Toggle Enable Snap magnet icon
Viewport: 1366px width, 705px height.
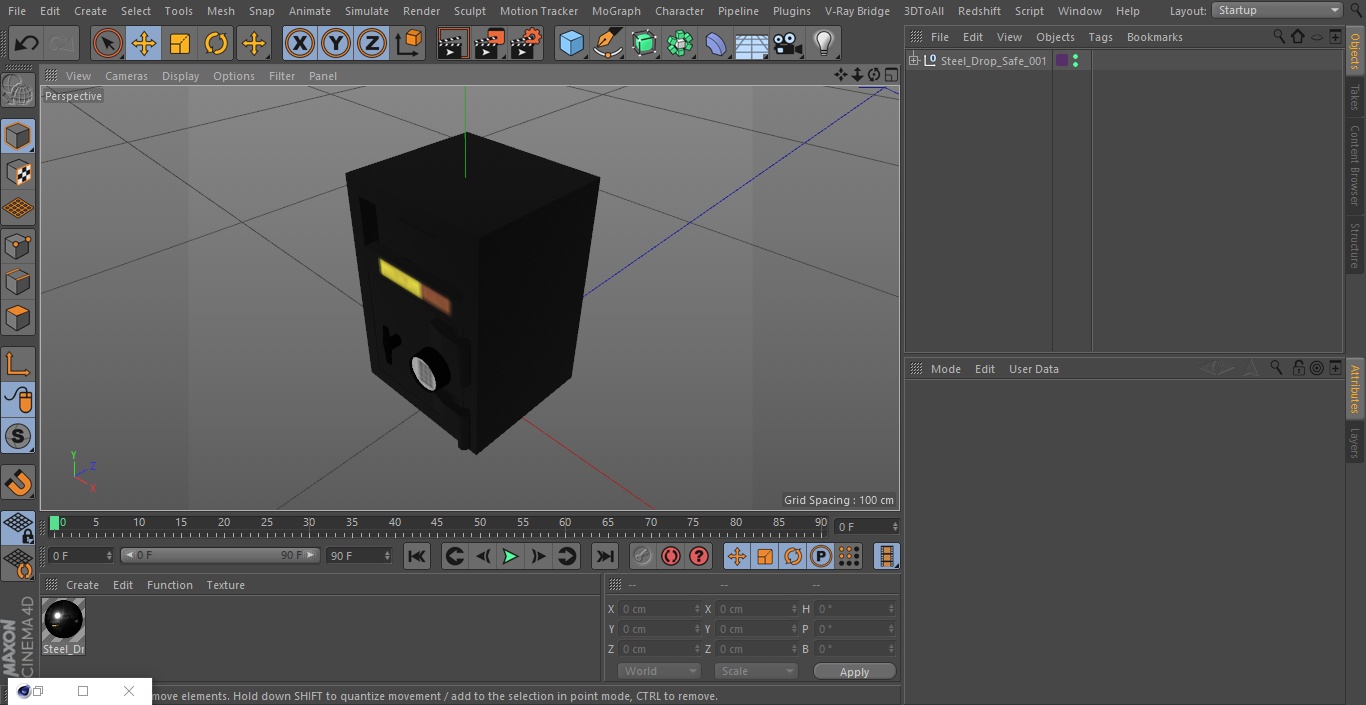[18, 482]
